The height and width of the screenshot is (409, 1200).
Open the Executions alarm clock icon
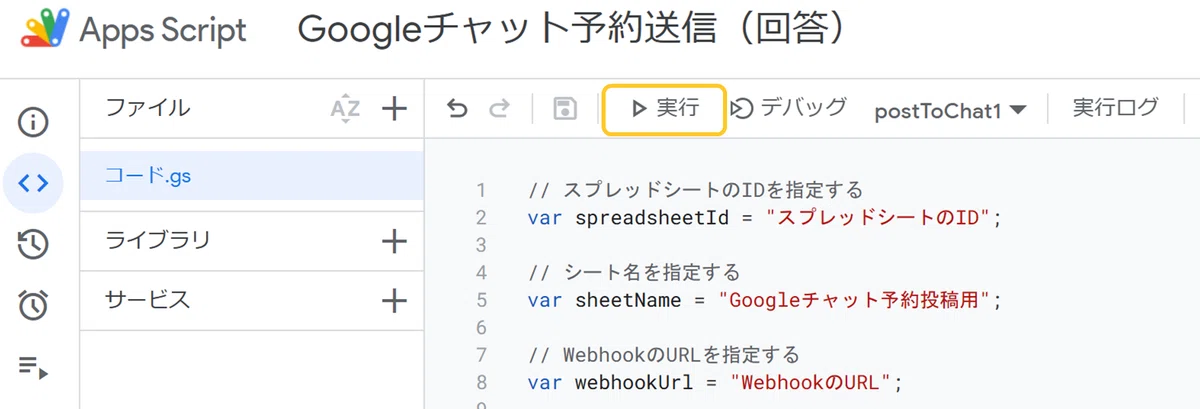(33, 304)
